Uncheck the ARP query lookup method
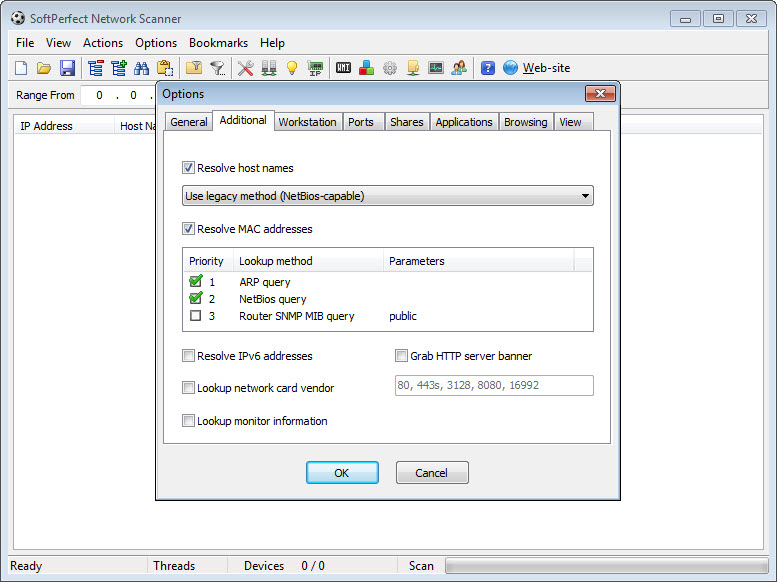 pos(196,281)
